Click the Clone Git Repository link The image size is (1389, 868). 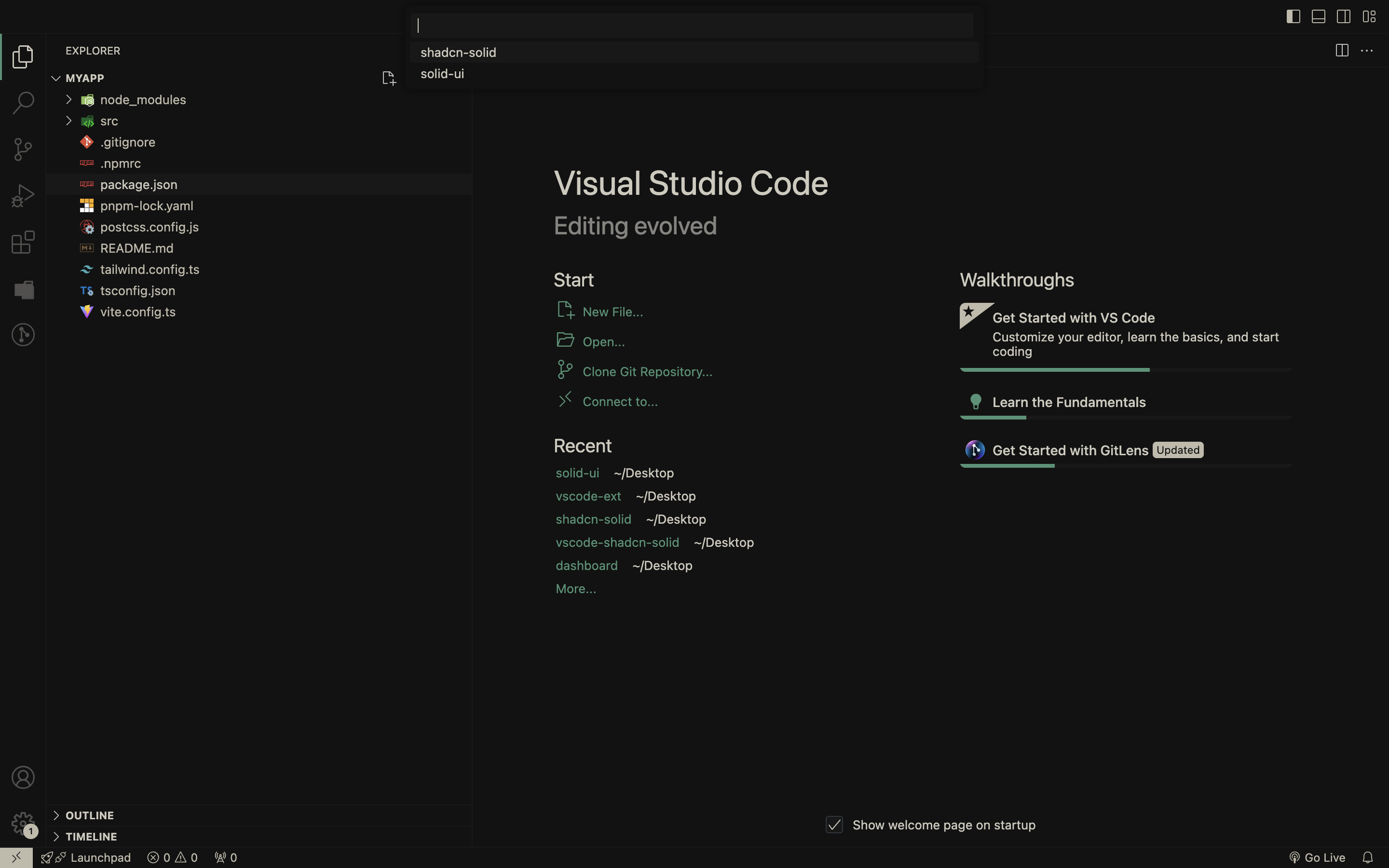(647, 372)
